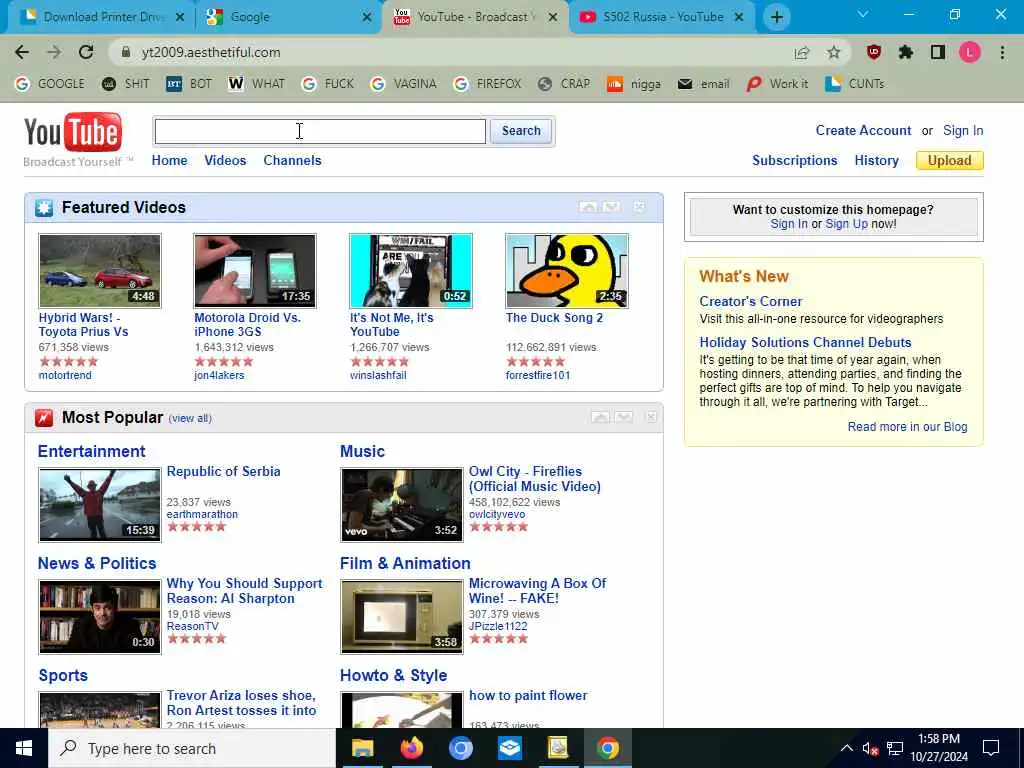Open the FIREFOX bookmark in bookmarks bar
Viewport: 1024px width, 768px height.
point(487,84)
